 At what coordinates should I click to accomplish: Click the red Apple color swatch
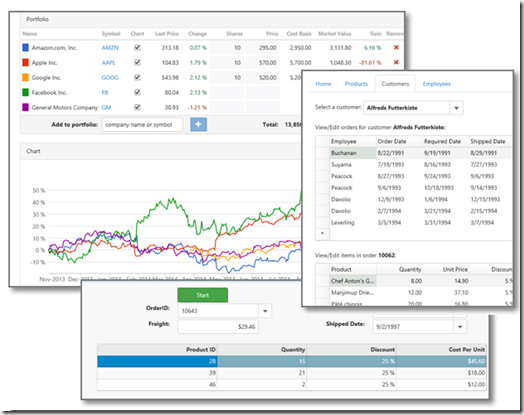tap(25, 62)
